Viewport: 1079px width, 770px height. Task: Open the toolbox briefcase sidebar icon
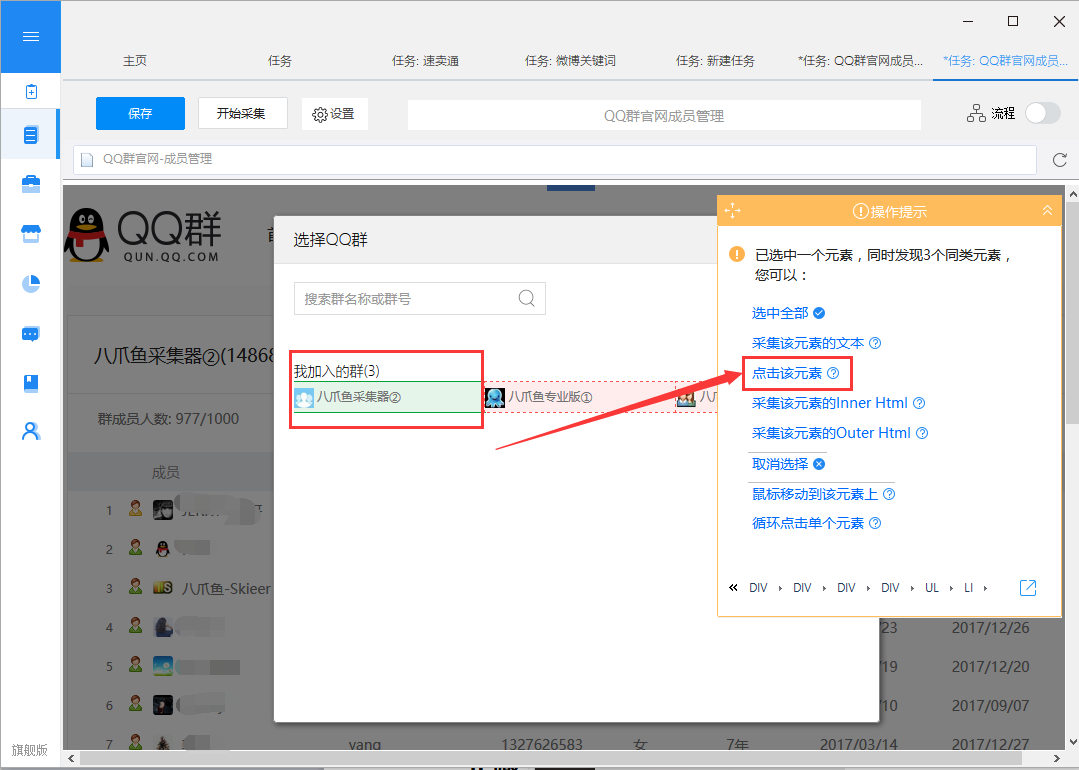click(x=31, y=184)
